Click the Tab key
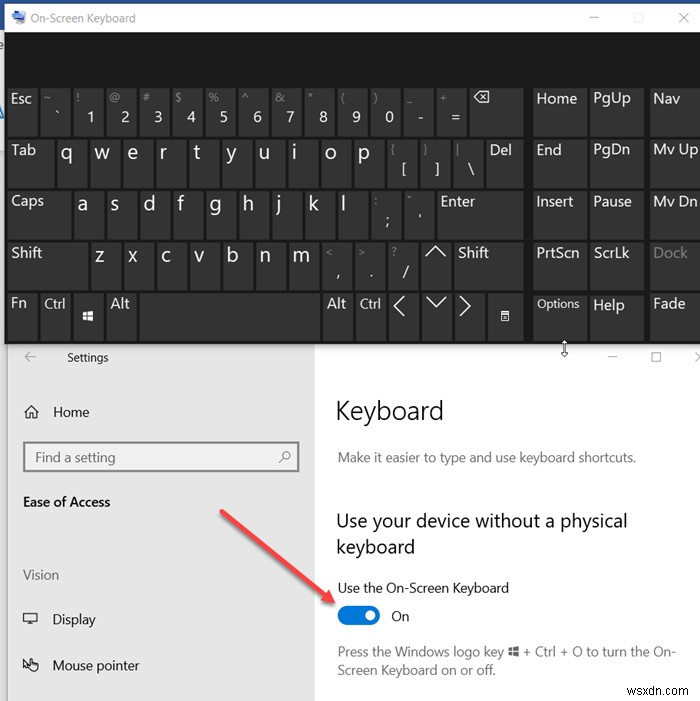Viewport: 700px width, 701px height. pos(31,164)
